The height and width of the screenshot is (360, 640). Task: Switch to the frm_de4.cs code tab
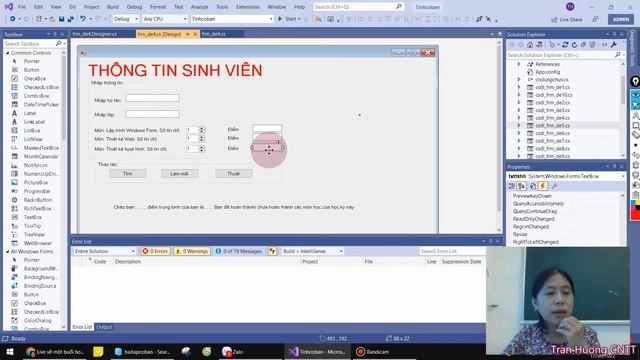(213, 34)
